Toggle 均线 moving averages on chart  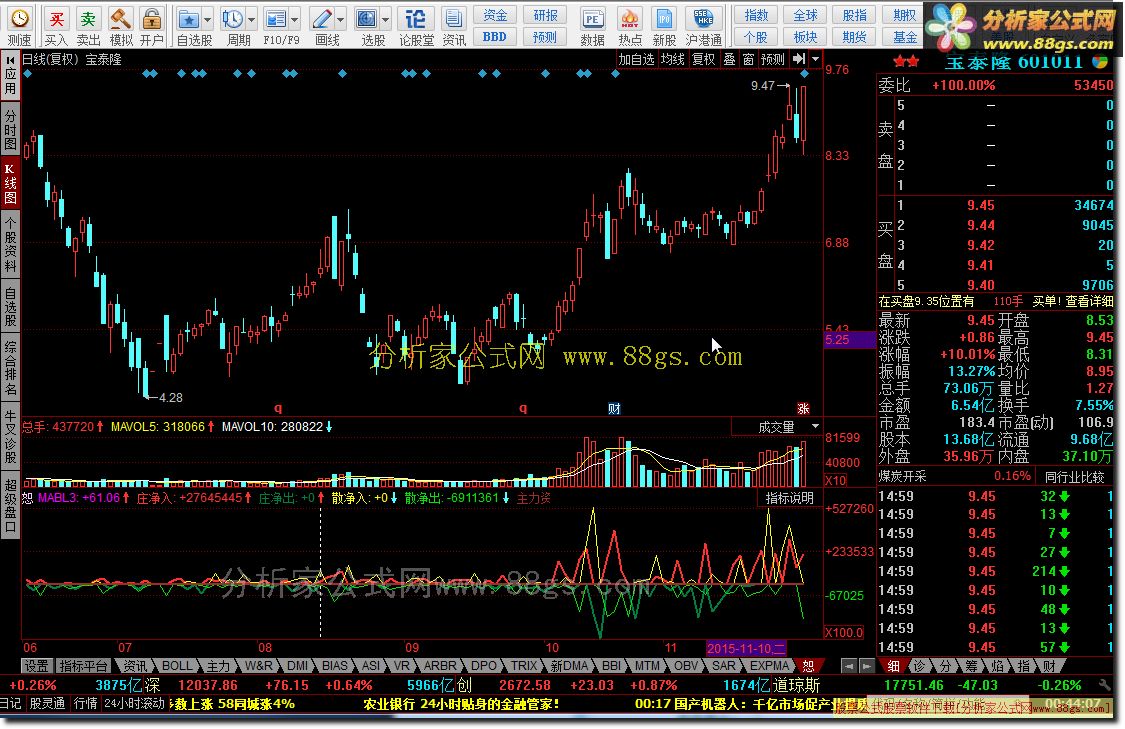[x=672, y=60]
